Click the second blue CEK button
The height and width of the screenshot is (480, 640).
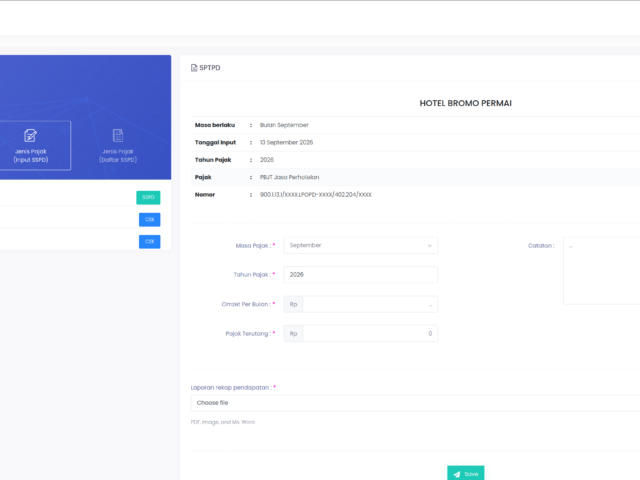click(x=149, y=242)
